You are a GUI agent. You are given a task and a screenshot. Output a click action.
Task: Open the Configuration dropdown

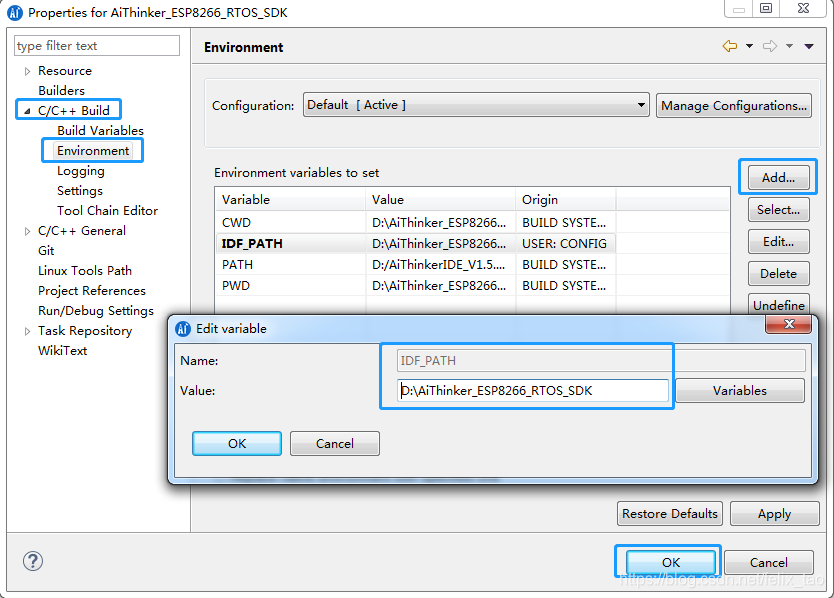coord(476,105)
